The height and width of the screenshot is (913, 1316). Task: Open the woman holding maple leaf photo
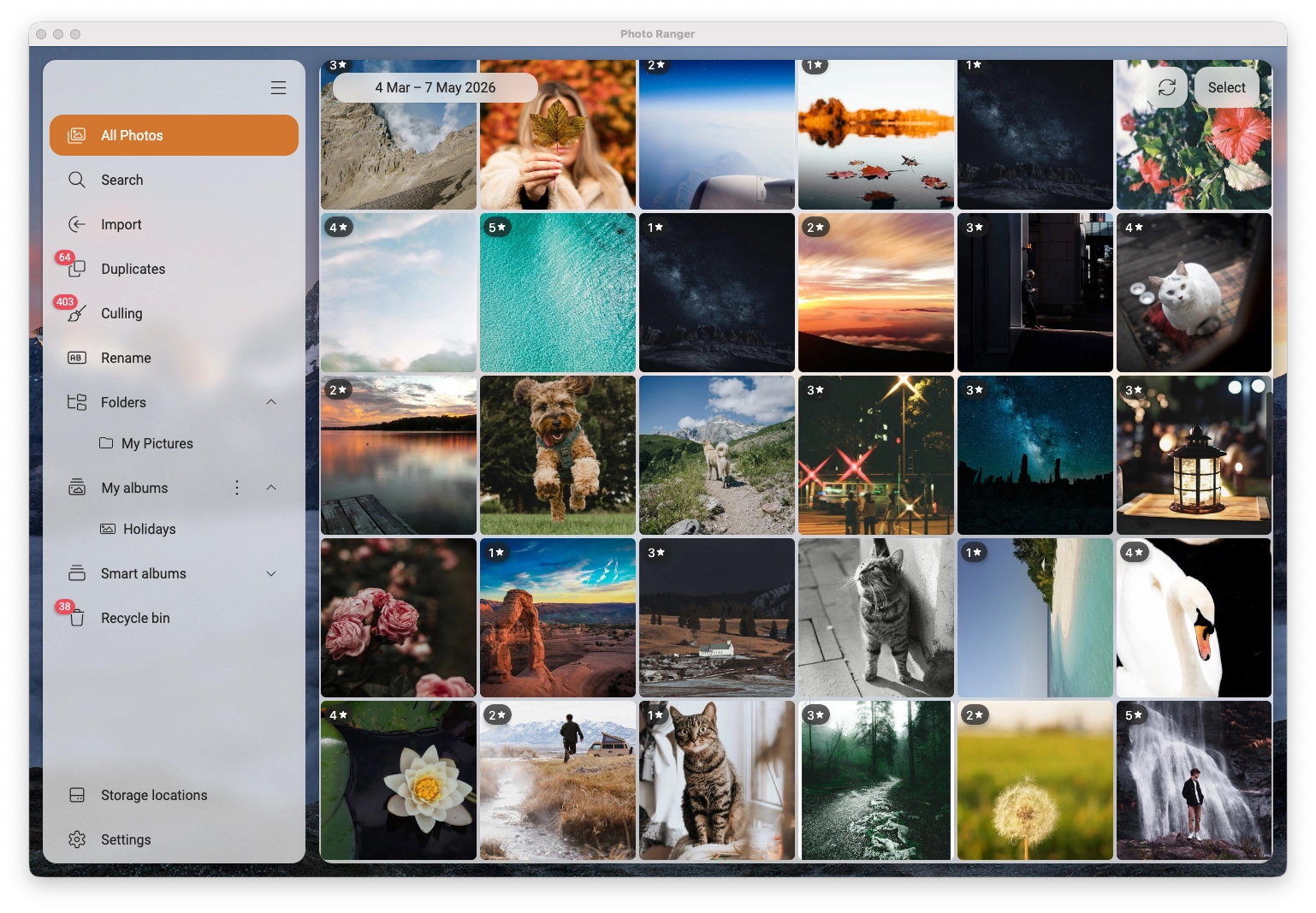558,134
